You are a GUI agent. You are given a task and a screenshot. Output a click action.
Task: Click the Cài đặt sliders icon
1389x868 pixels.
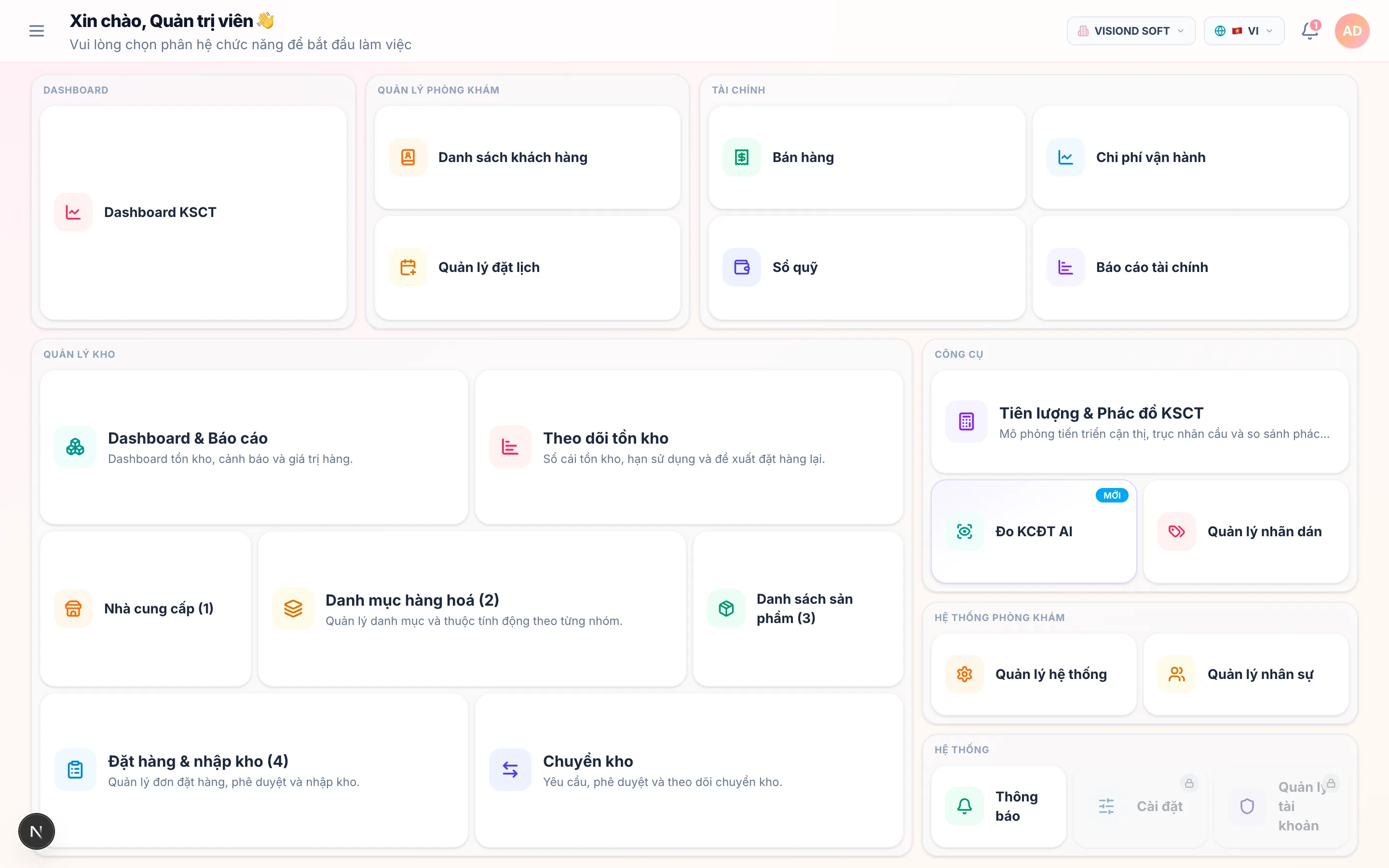click(x=1106, y=807)
